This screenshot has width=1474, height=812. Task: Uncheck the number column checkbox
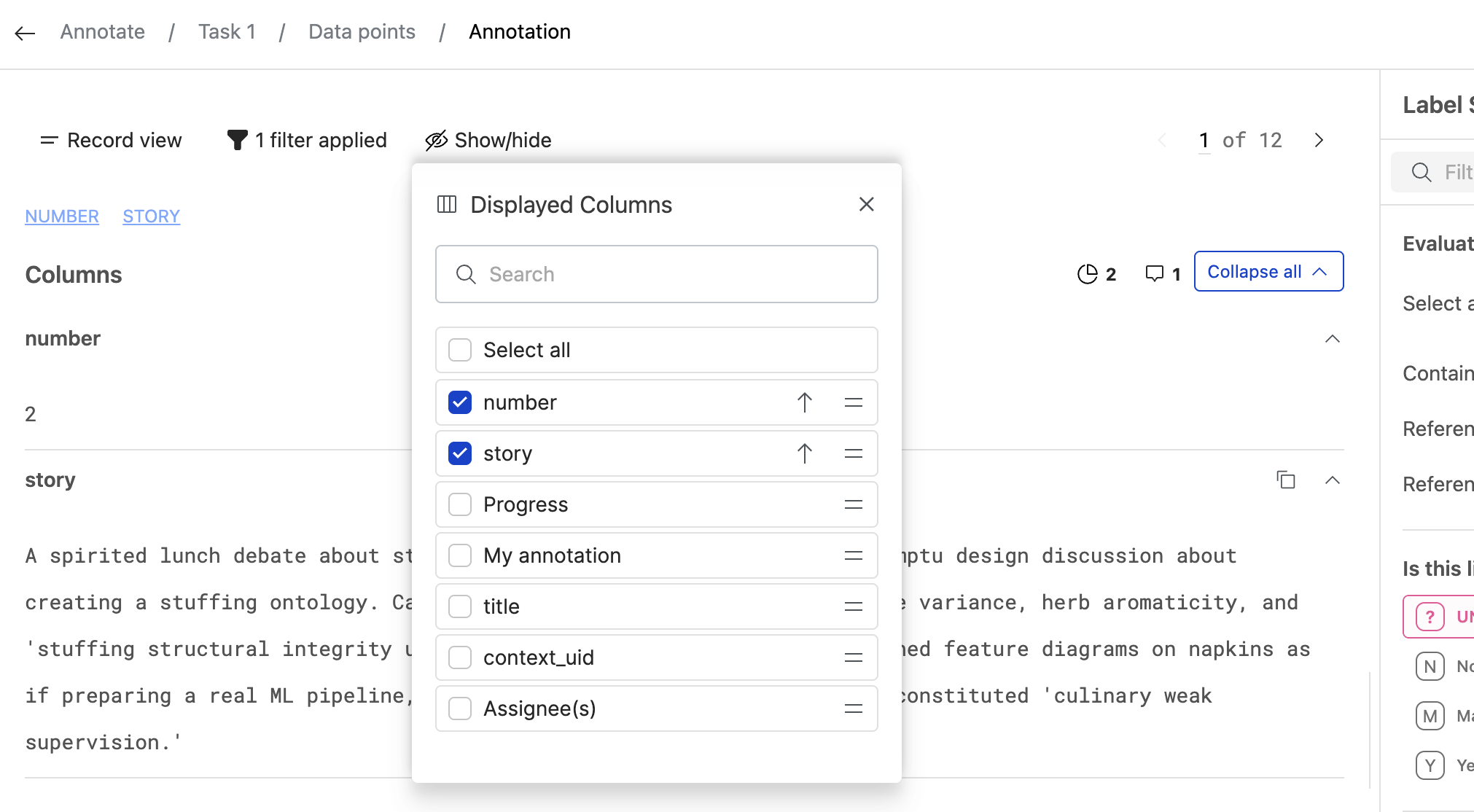pos(459,402)
